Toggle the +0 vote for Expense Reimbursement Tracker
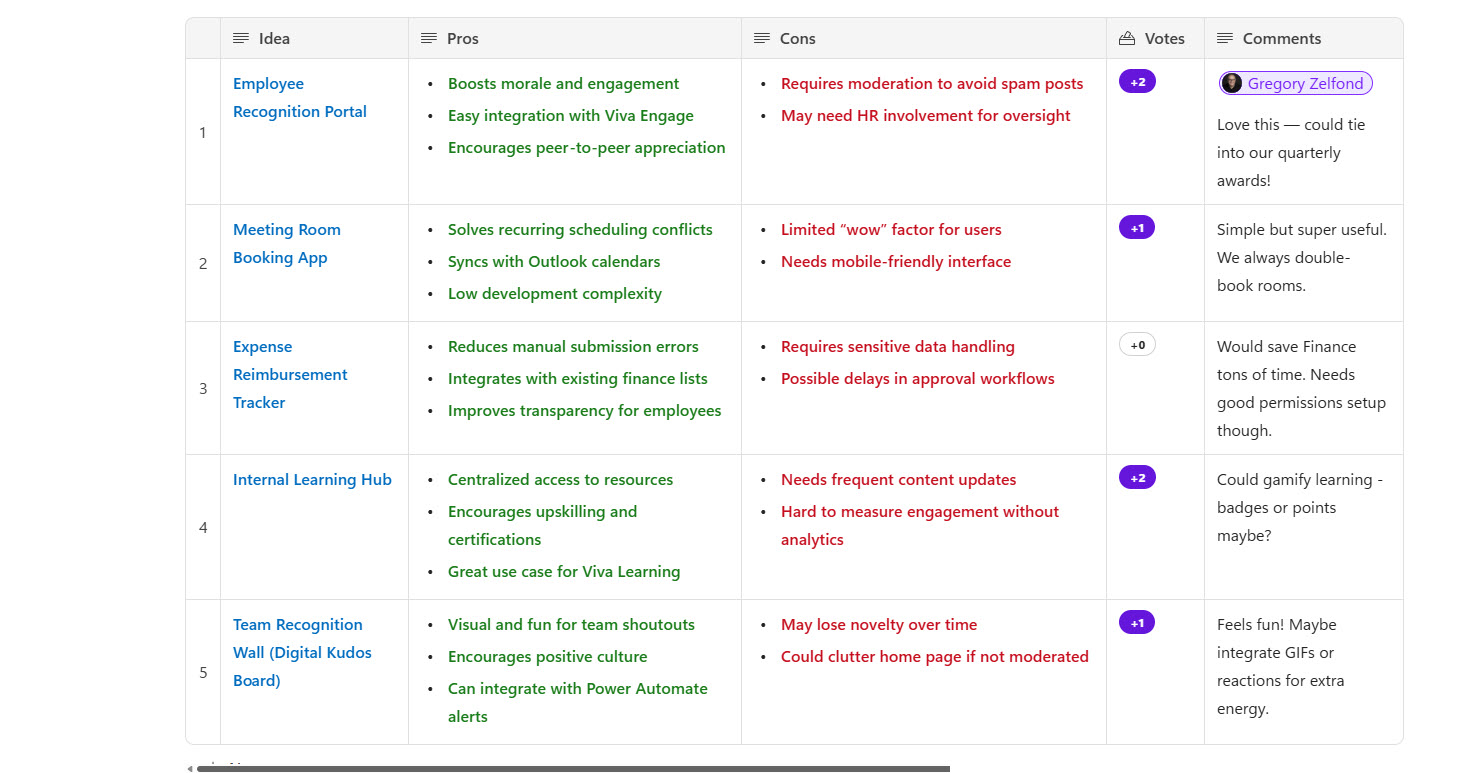This screenshot has width=1460, height=773. coord(1137,345)
